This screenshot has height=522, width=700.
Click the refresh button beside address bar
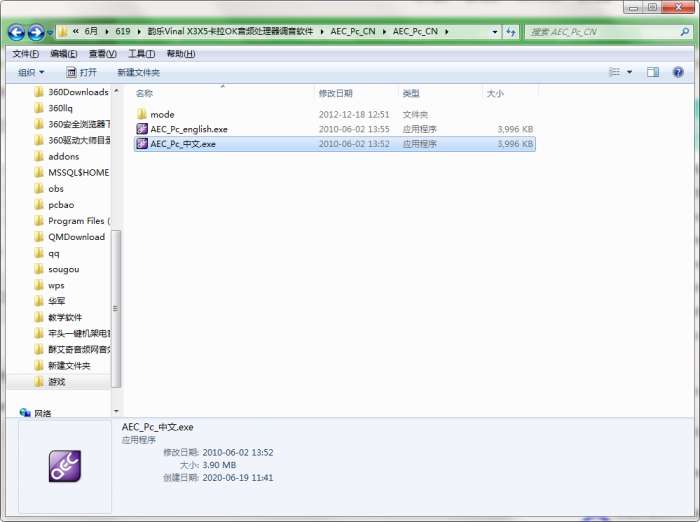511,32
